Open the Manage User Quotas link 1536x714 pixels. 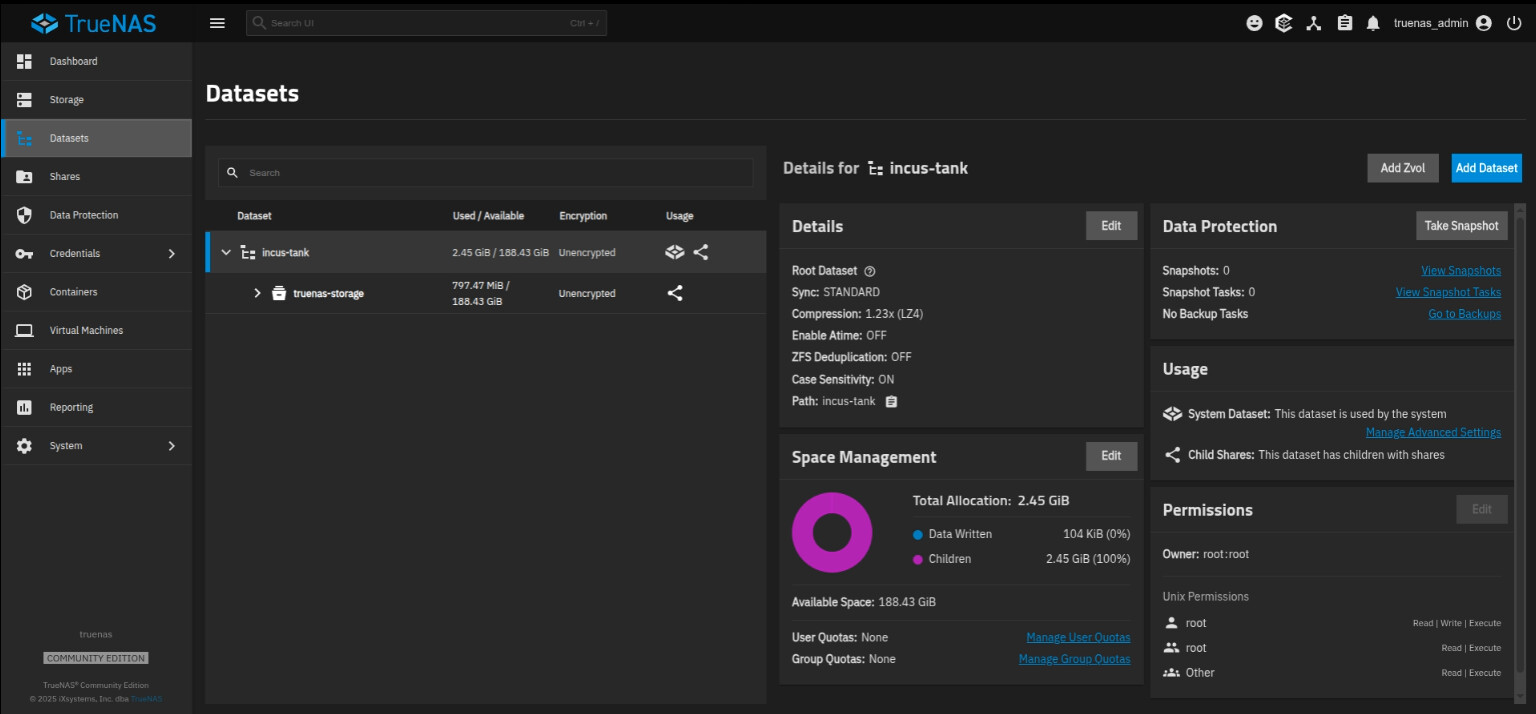1078,638
